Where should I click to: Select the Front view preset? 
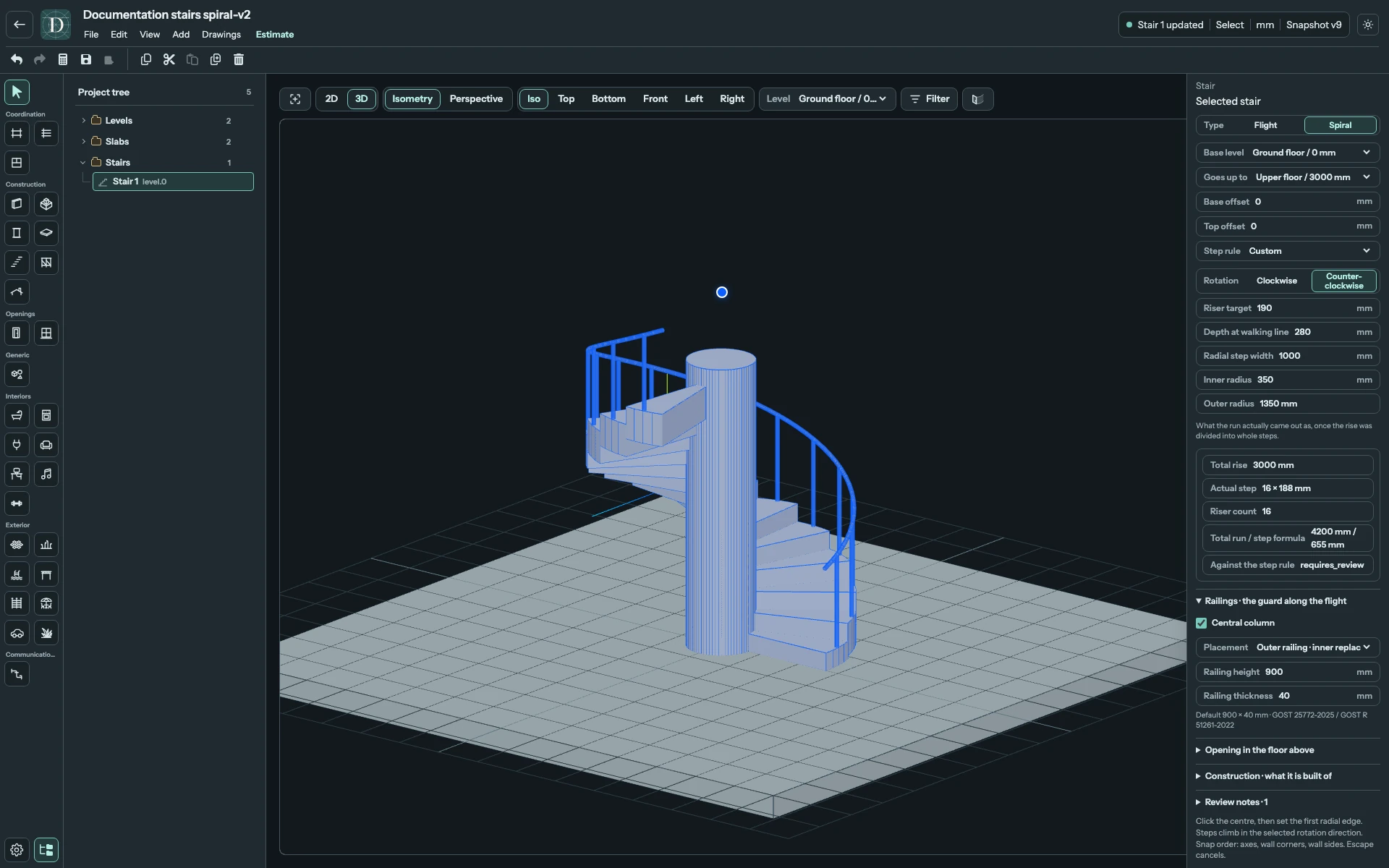tap(655, 99)
